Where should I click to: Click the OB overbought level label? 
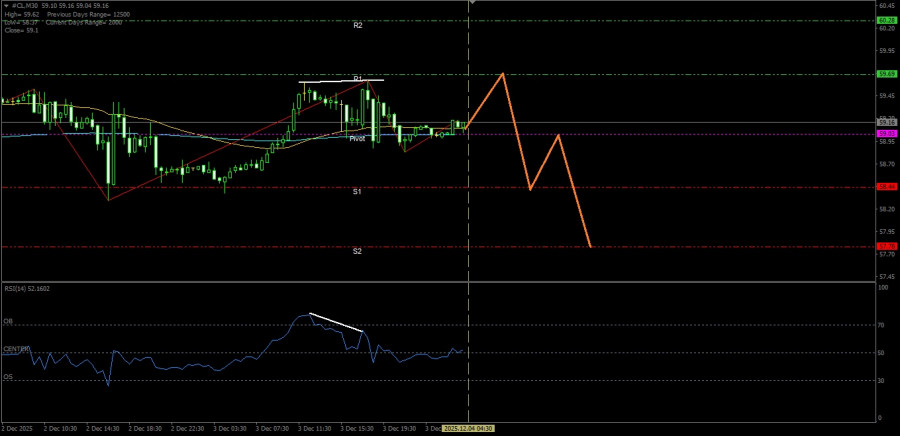8,321
